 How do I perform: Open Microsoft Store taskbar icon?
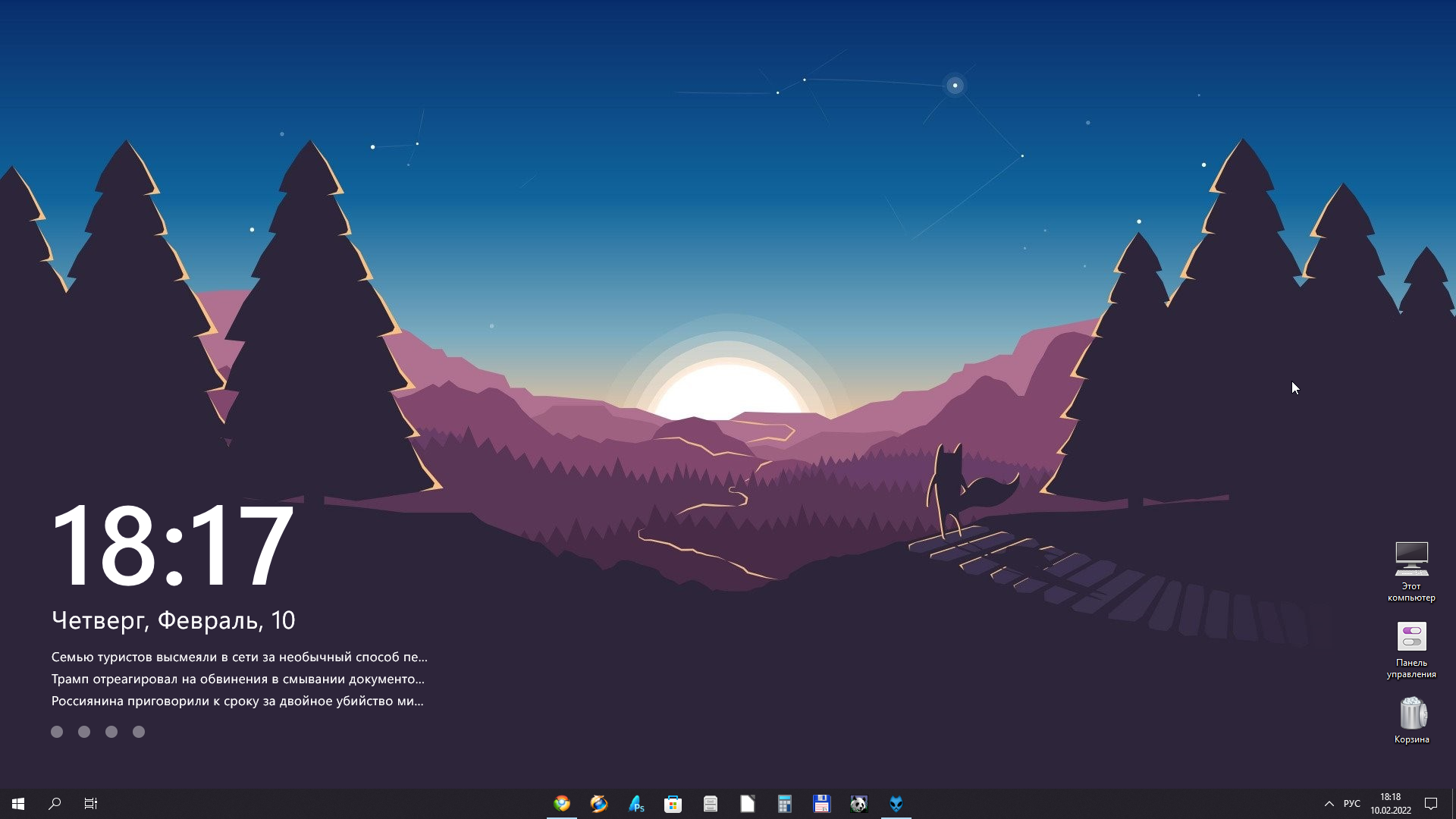tap(673, 804)
